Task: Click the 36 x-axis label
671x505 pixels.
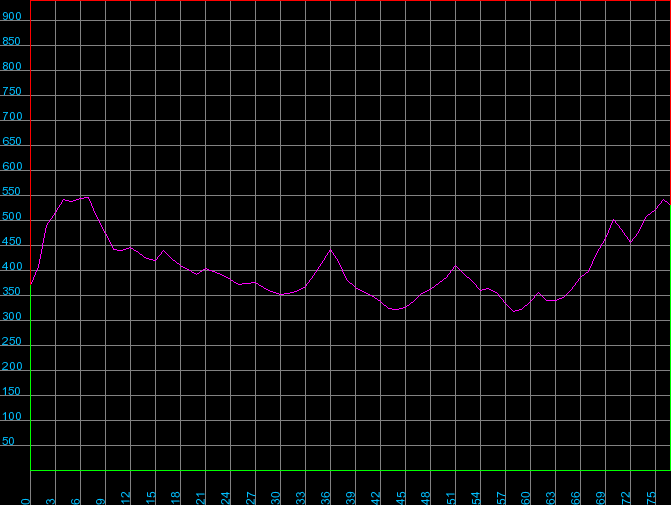Action: pyautogui.click(x=326, y=498)
